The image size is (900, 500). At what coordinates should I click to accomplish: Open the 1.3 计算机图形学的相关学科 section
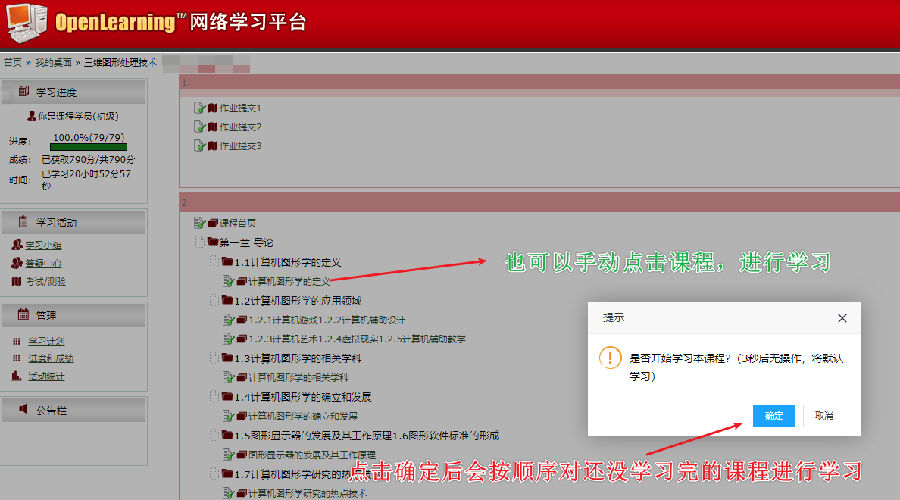[x=289, y=358]
